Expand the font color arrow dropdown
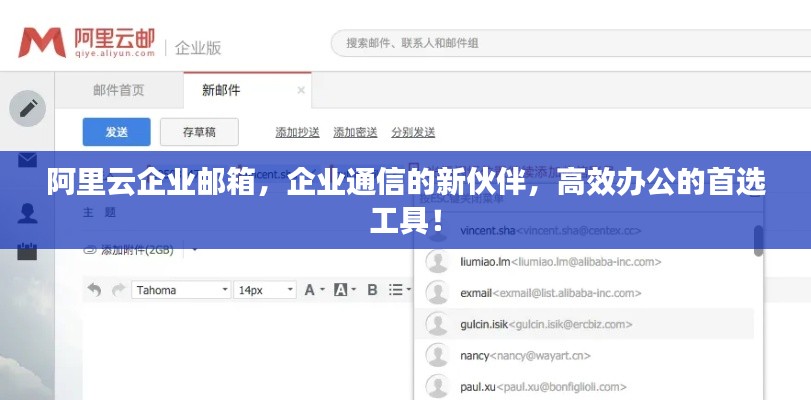811x400 pixels. [x=323, y=290]
